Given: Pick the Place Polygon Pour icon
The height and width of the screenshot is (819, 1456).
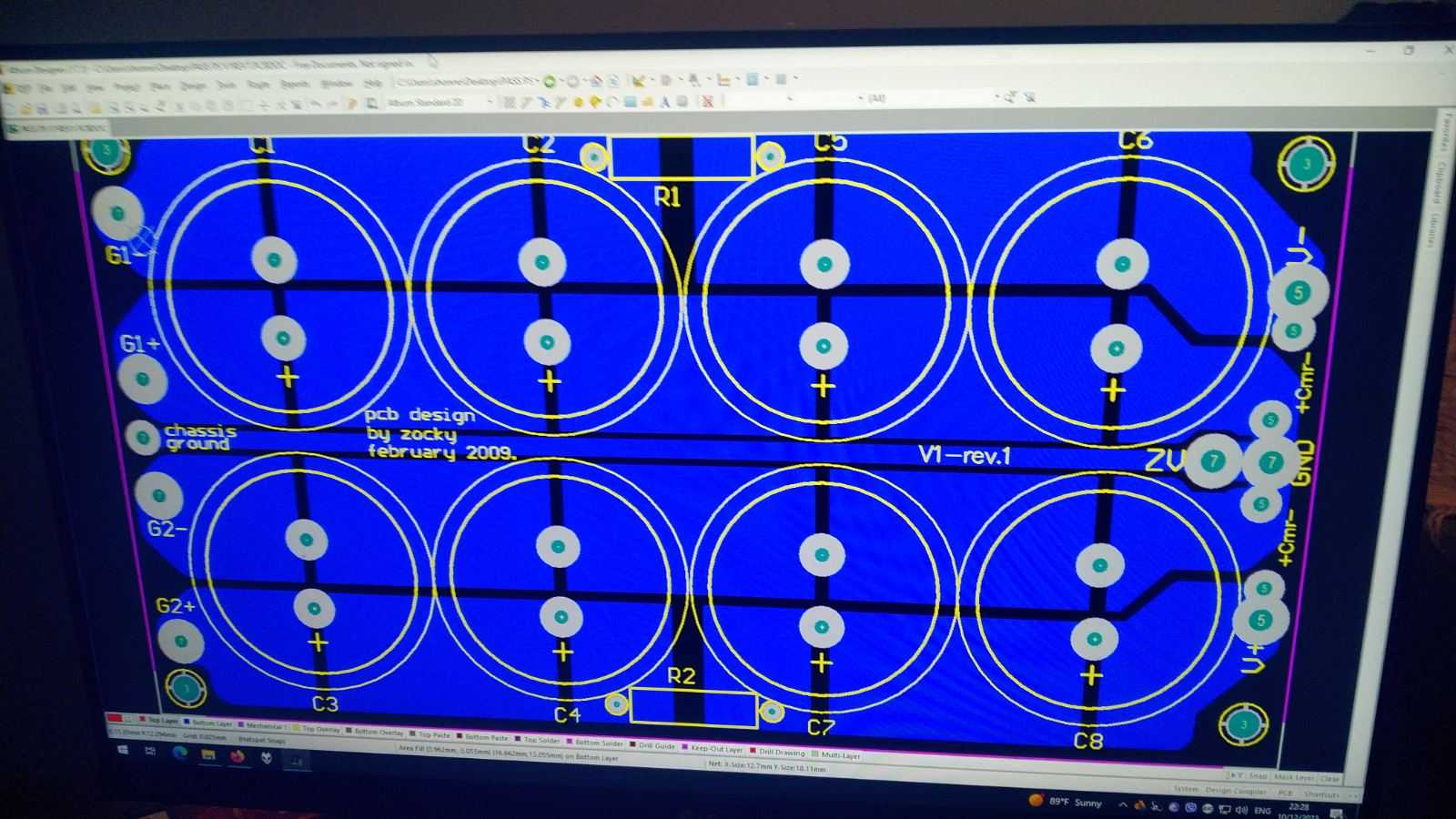Looking at the screenshot, I should [x=647, y=102].
